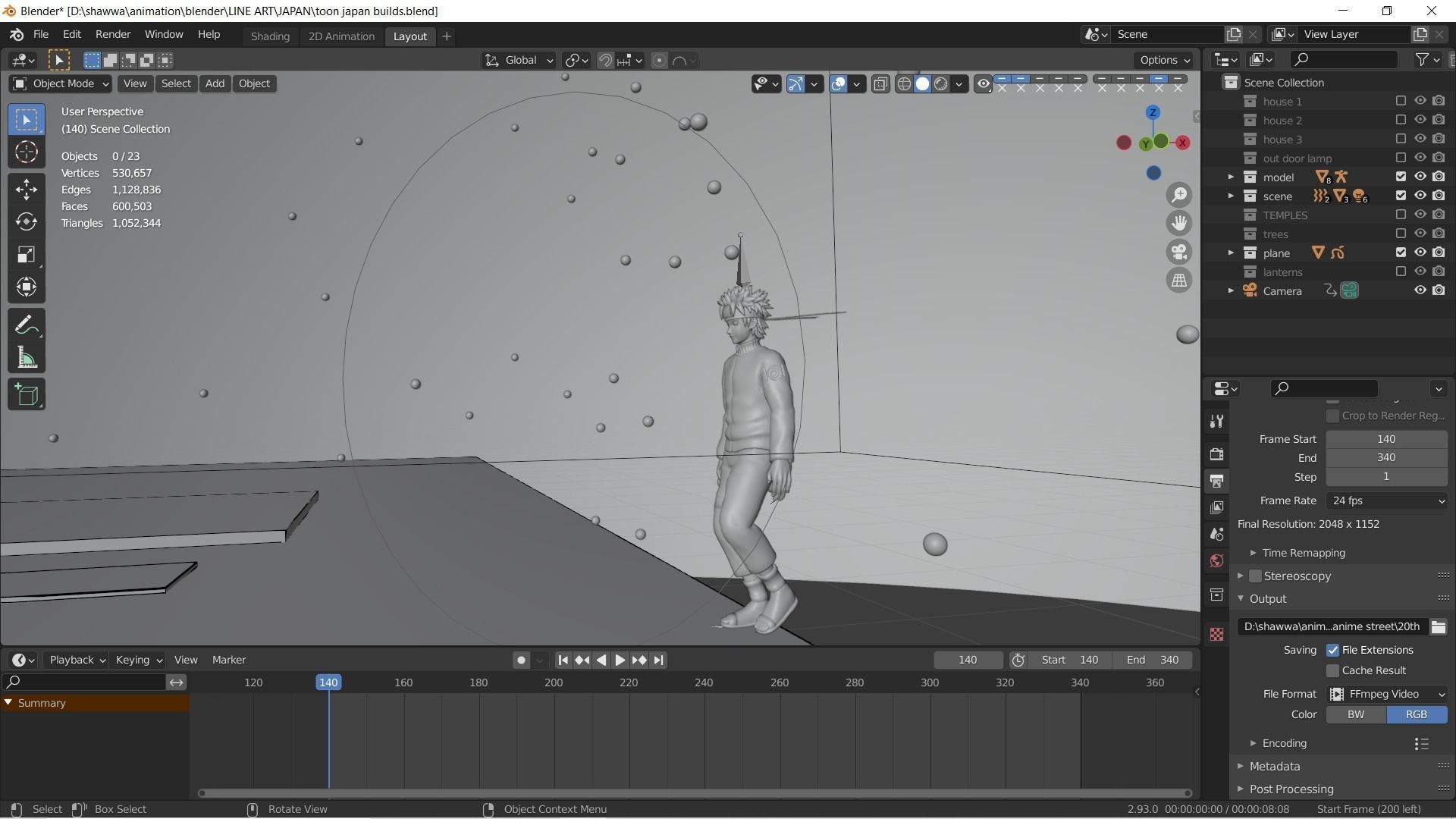1456x819 pixels.
Task: Disable the model collection checkbox
Action: pos(1401,177)
